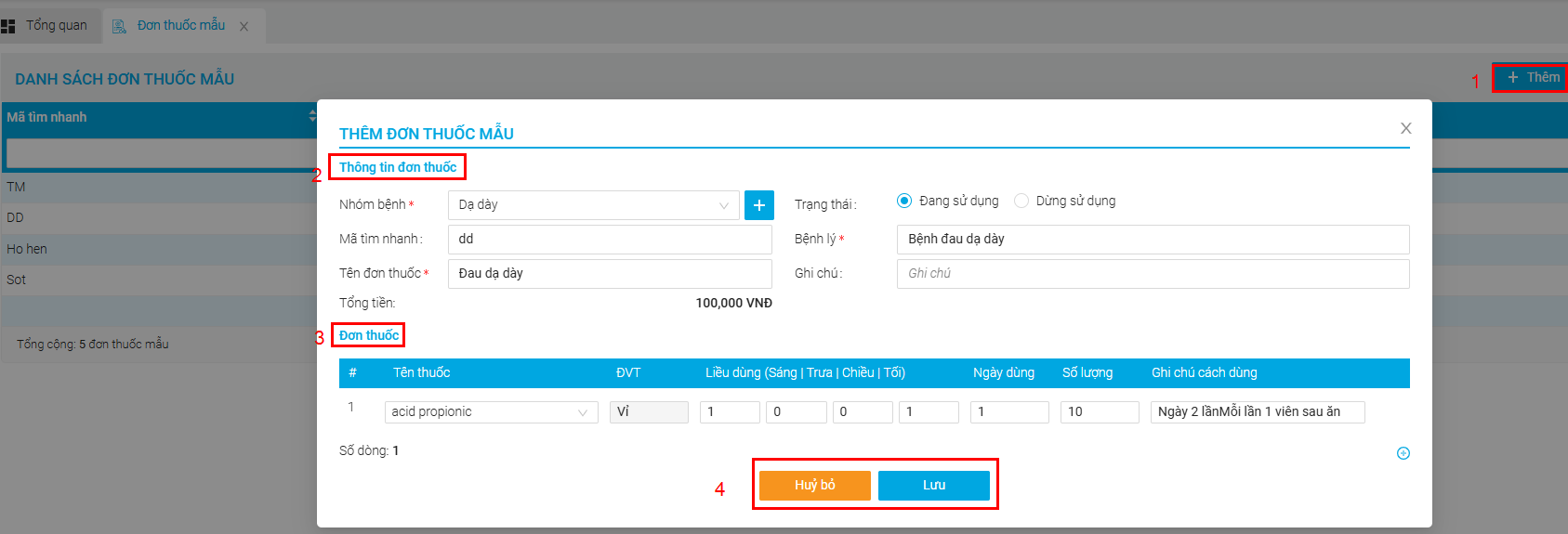Click the add-row circle plus icon
Screen dimensions: 1568x534
pos(1403,453)
